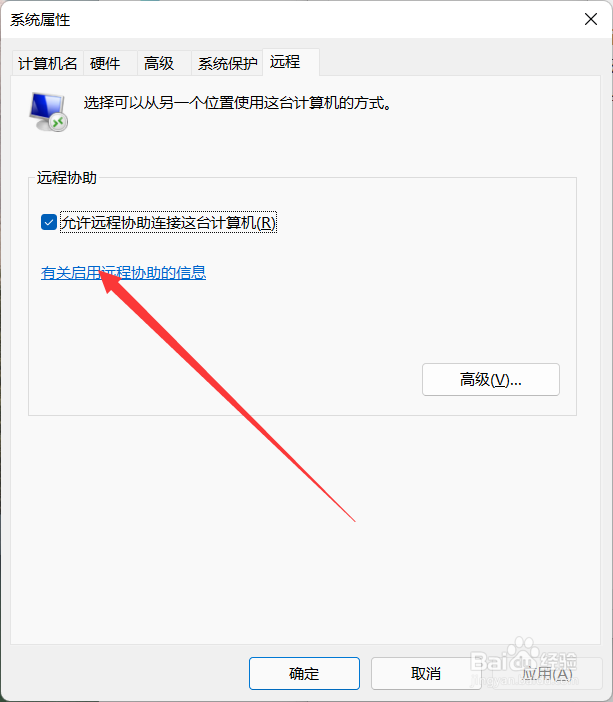
Task: Click the 应用(A) button
Action: (547, 673)
